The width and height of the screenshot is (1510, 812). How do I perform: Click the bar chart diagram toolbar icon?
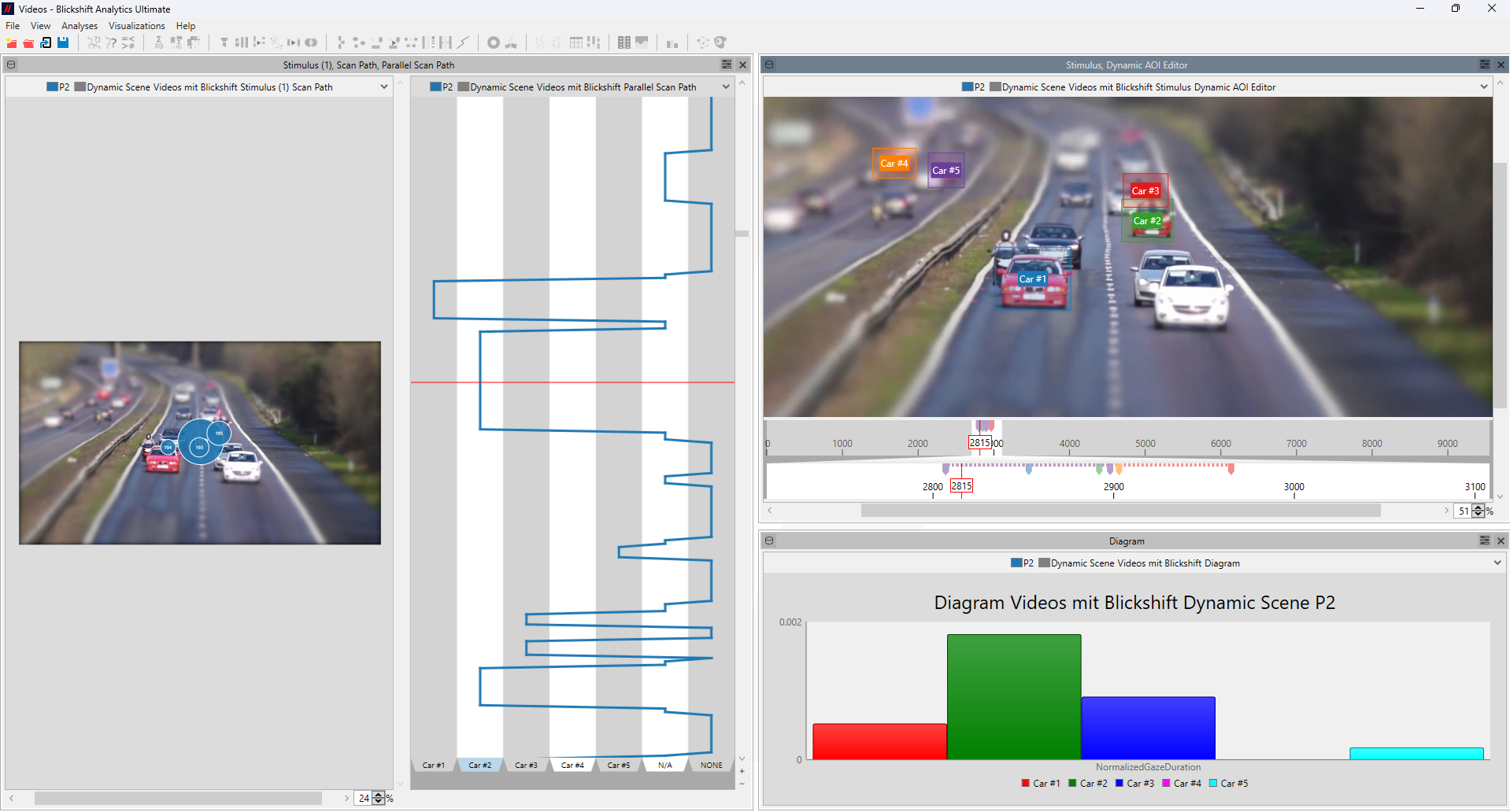coord(672,42)
